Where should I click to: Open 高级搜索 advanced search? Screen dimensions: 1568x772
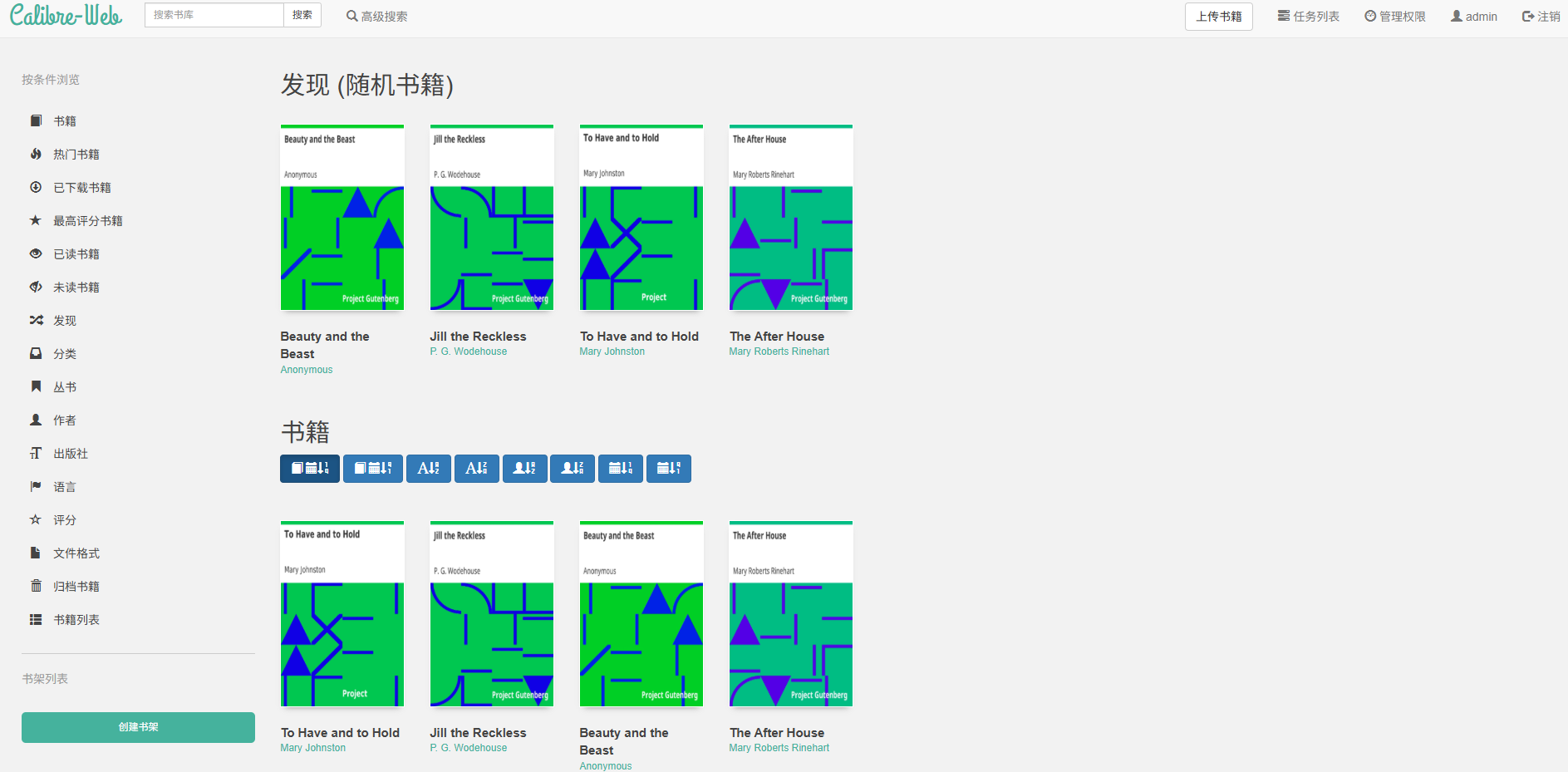376,16
